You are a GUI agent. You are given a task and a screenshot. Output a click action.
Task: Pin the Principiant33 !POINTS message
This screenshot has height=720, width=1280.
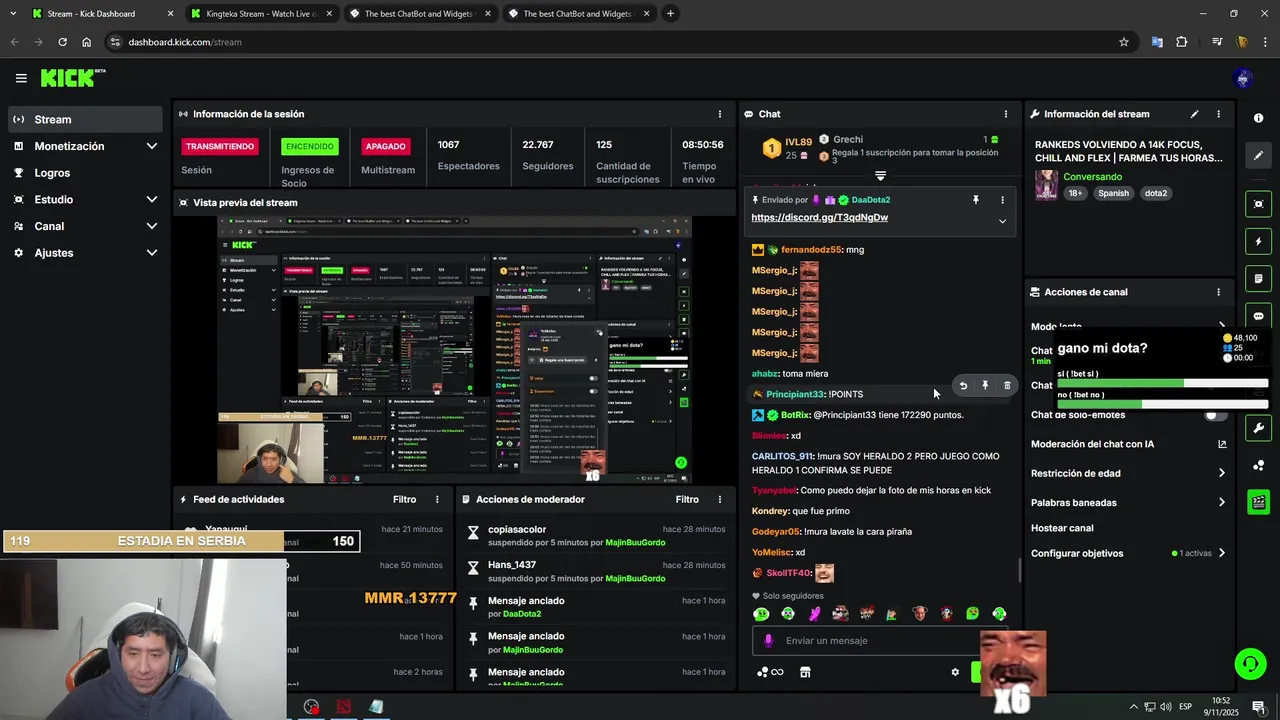(985, 385)
